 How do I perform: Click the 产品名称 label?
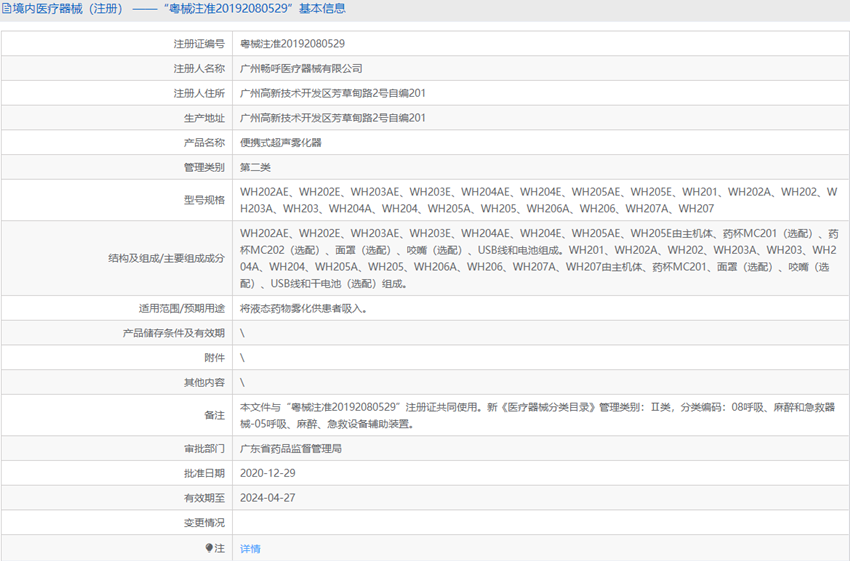click(x=204, y=143)
